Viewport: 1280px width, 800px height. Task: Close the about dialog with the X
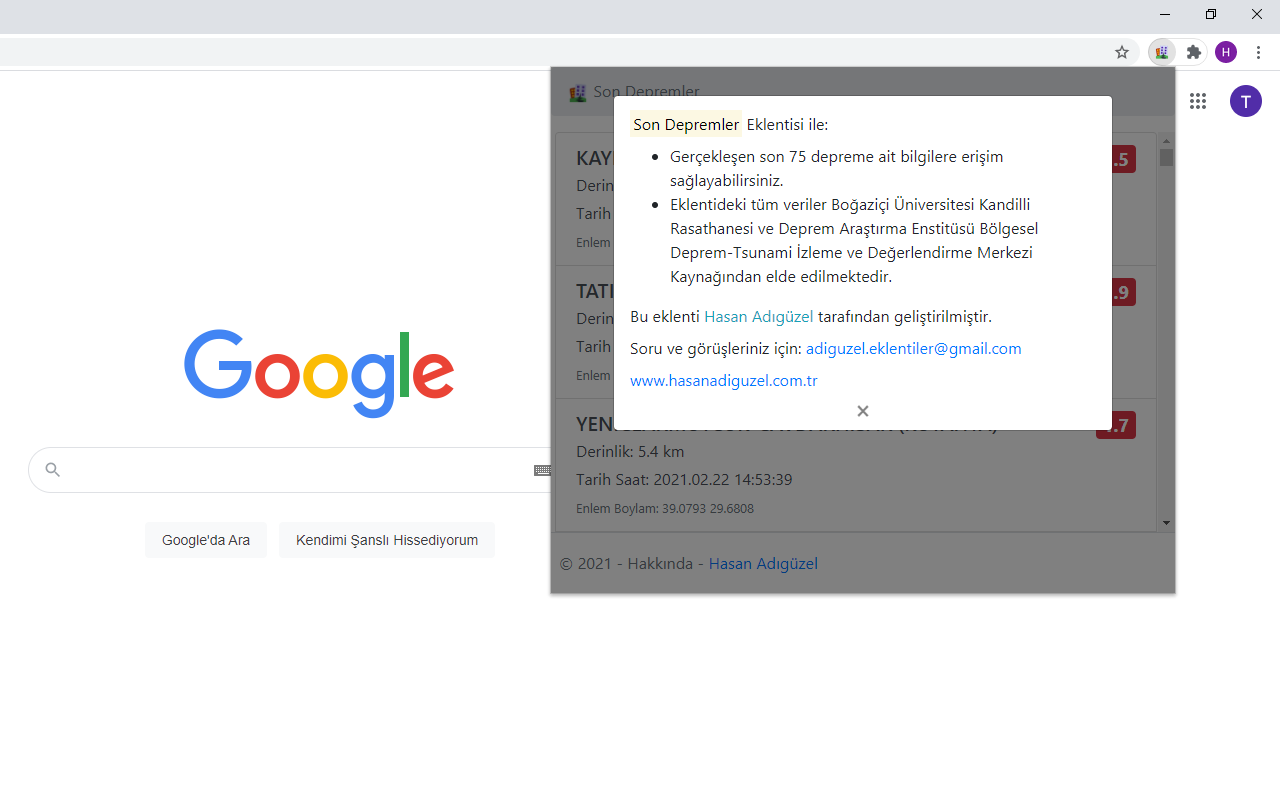(x=863, y=411)
